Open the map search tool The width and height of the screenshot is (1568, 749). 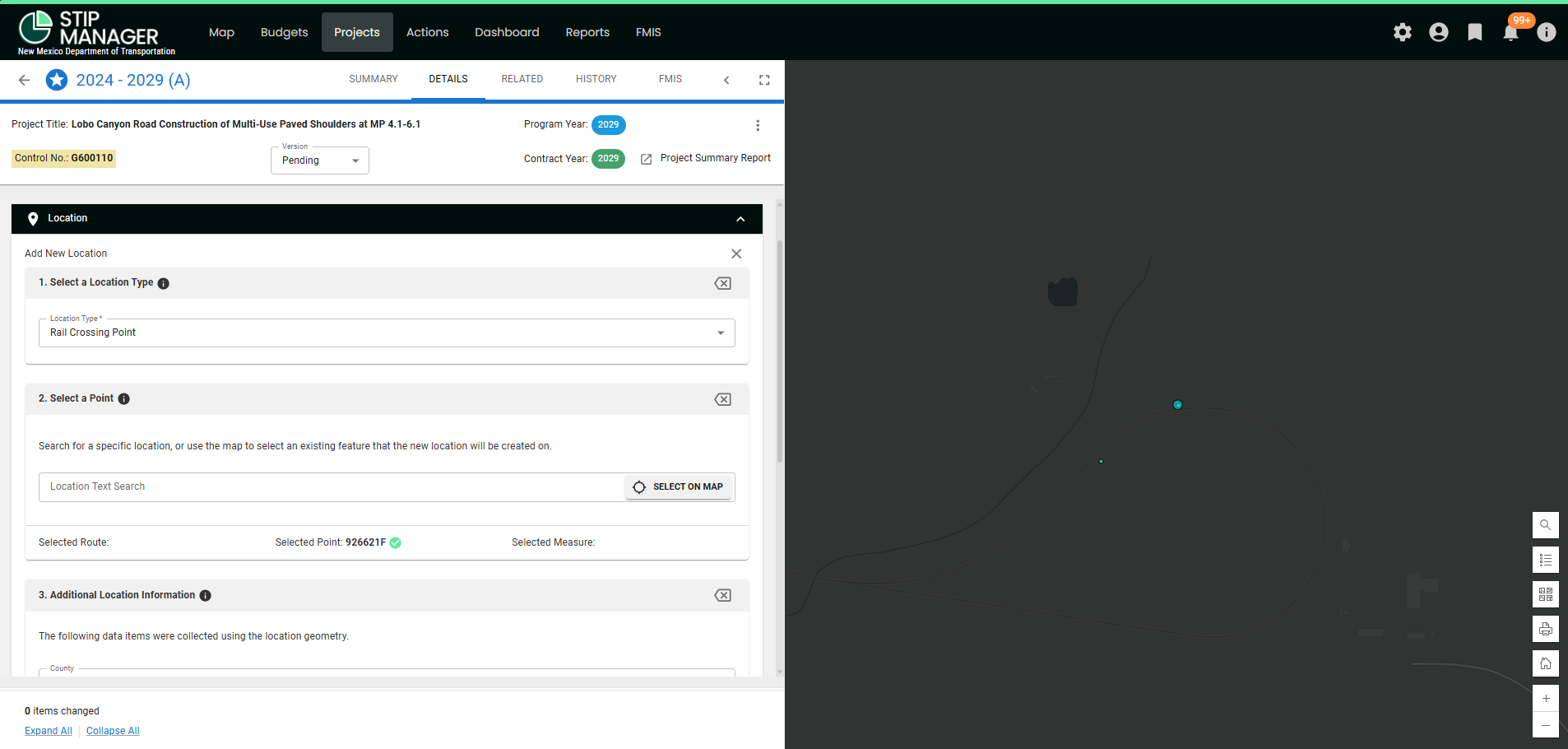coord(1546,525)
